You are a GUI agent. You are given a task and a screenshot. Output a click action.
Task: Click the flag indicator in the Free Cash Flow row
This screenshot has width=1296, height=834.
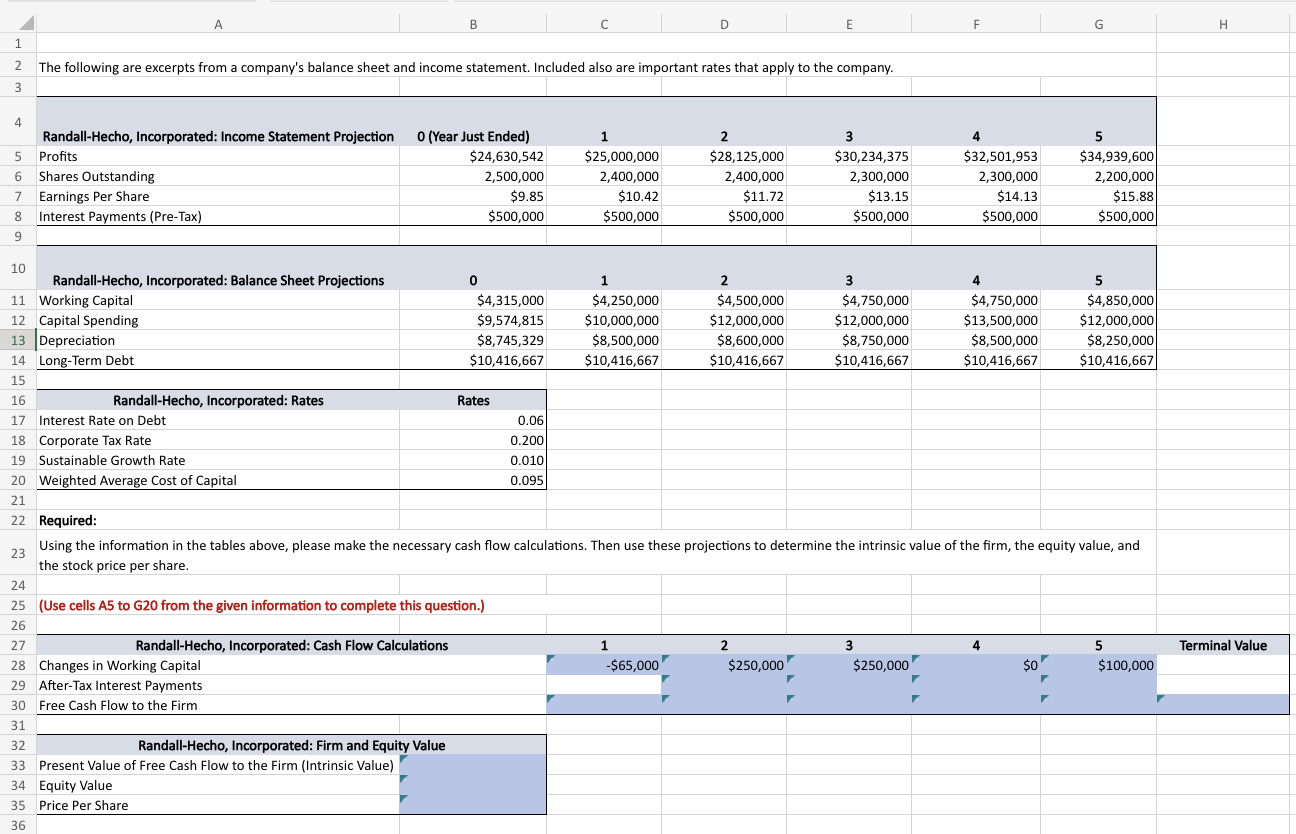point(551,699)
